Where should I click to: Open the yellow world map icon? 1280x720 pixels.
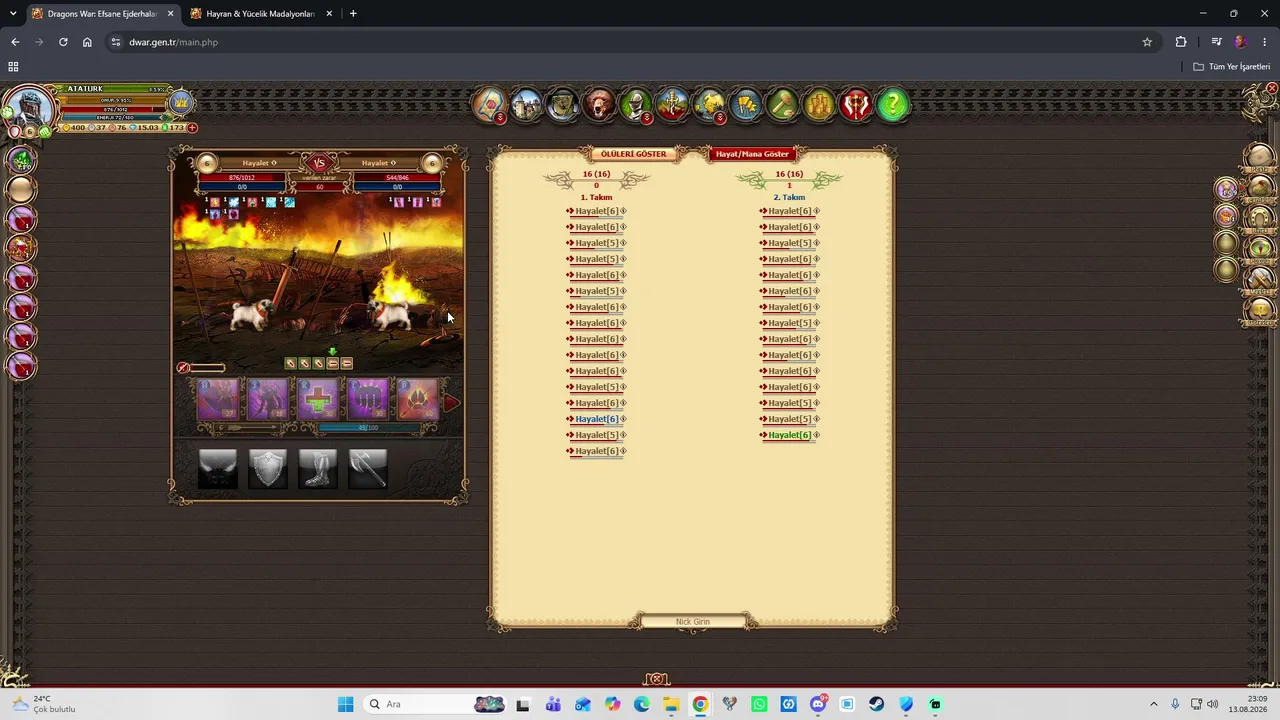tap(709, 104)
